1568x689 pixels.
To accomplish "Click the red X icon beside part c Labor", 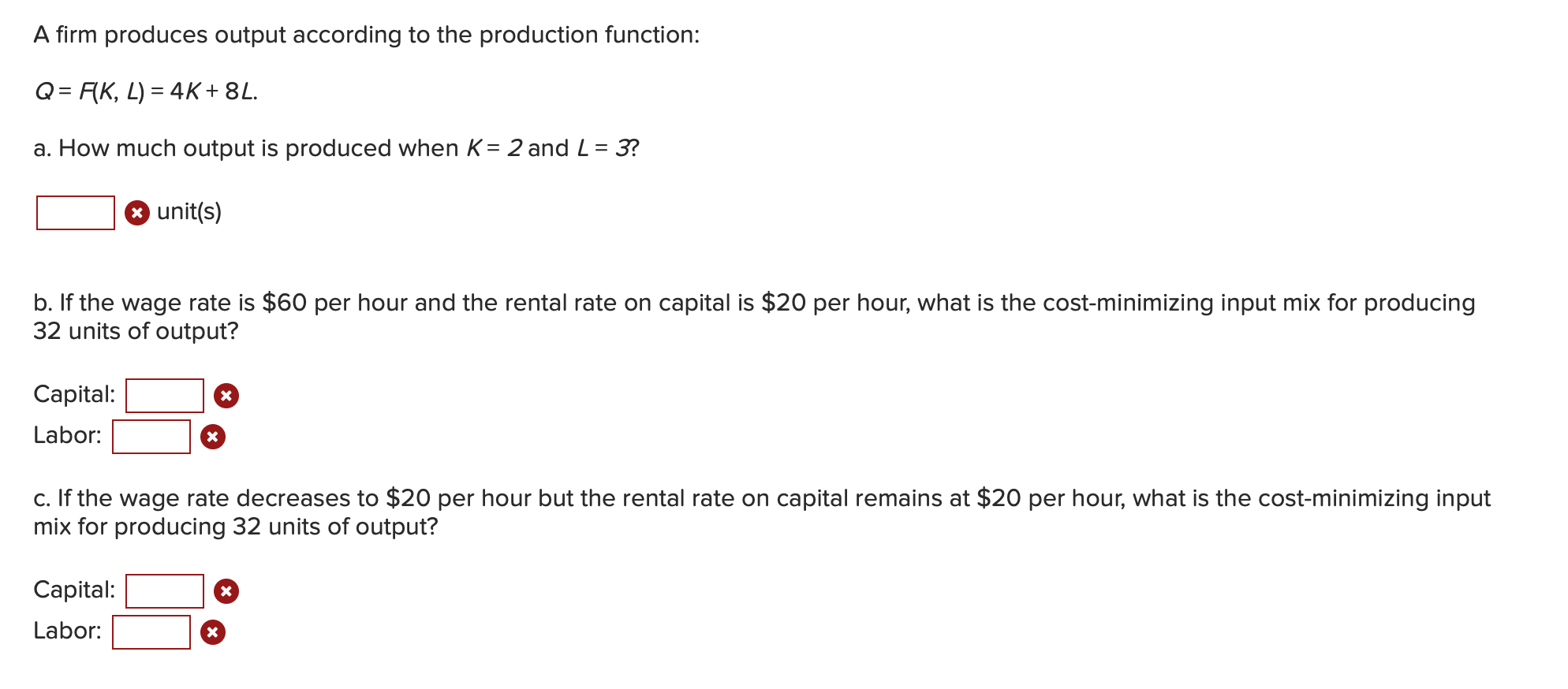I will point(213,632).
